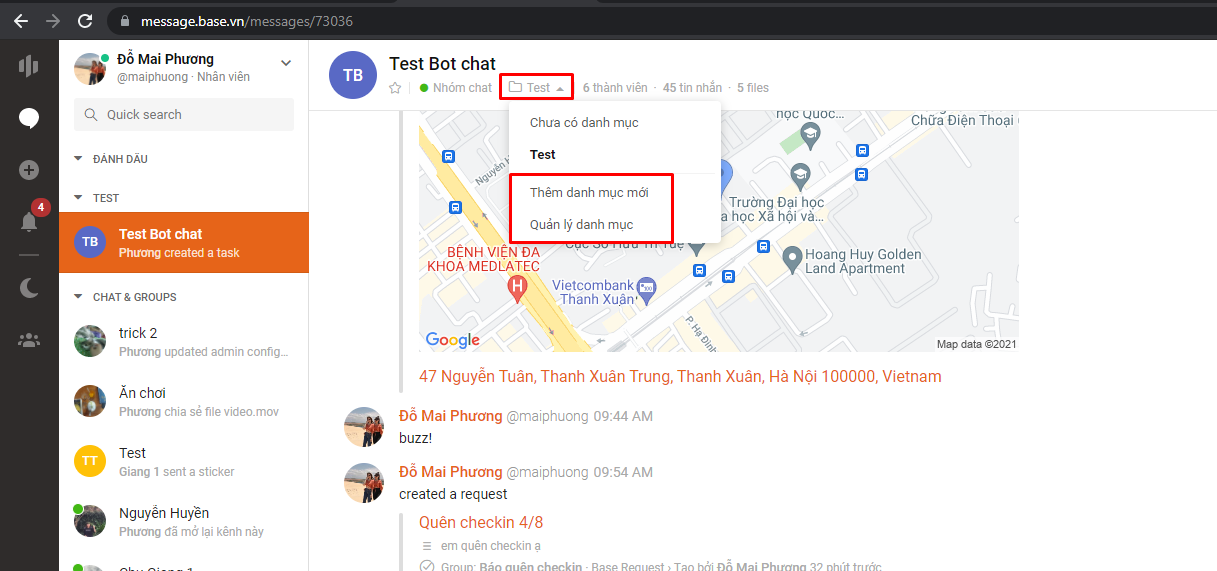1217x571 pixels.
Task: Click the Hoang Huy Golden Land Apartment pin
Action: tap(792, 258)
